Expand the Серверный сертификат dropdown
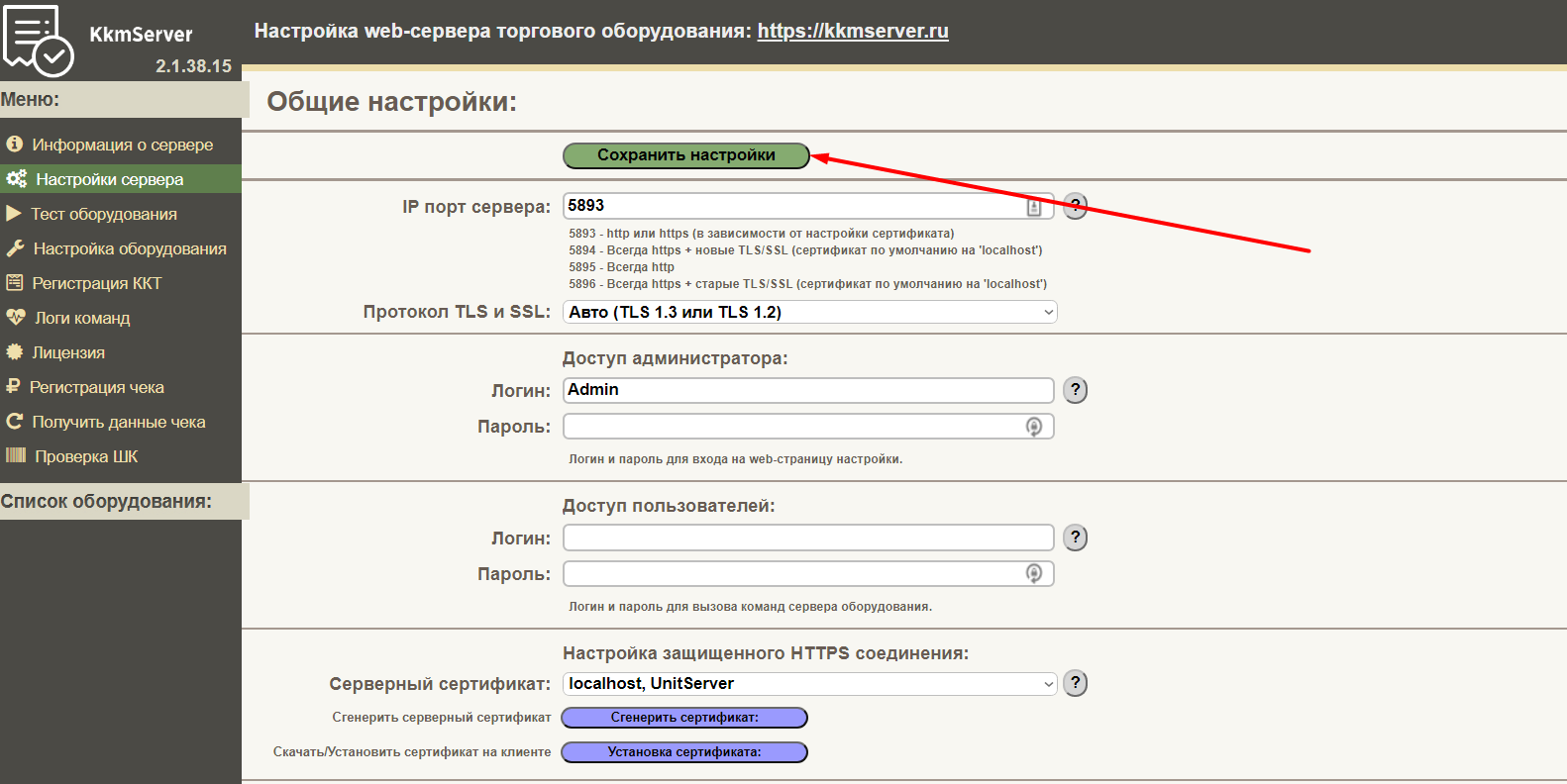Screen dimensions: 1567x784 pos(809,683)
